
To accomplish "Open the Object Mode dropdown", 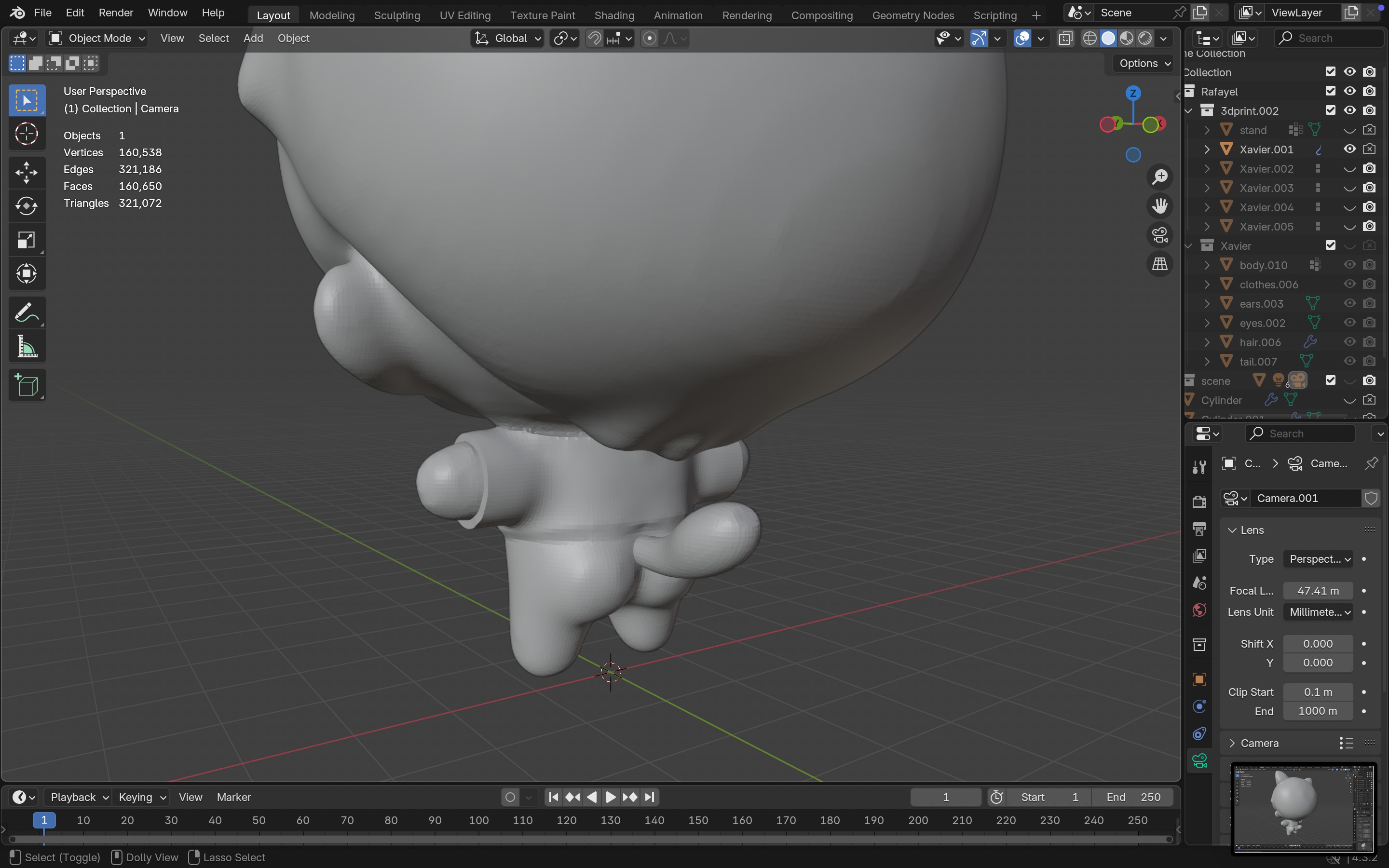I will point(96,39).
